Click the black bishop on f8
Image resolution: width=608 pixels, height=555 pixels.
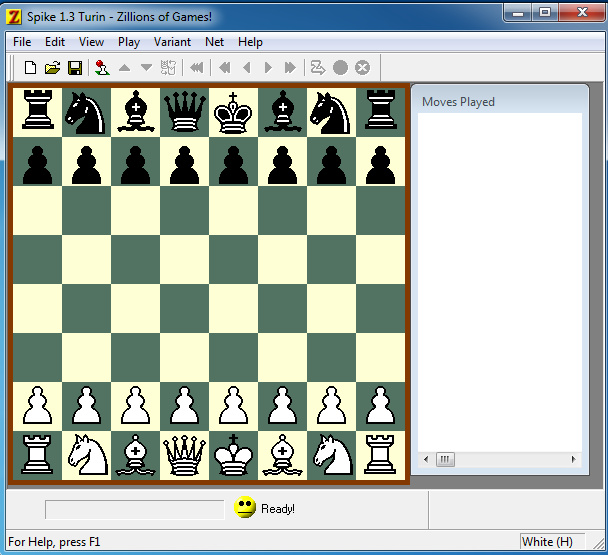click(x=282, y=112)
